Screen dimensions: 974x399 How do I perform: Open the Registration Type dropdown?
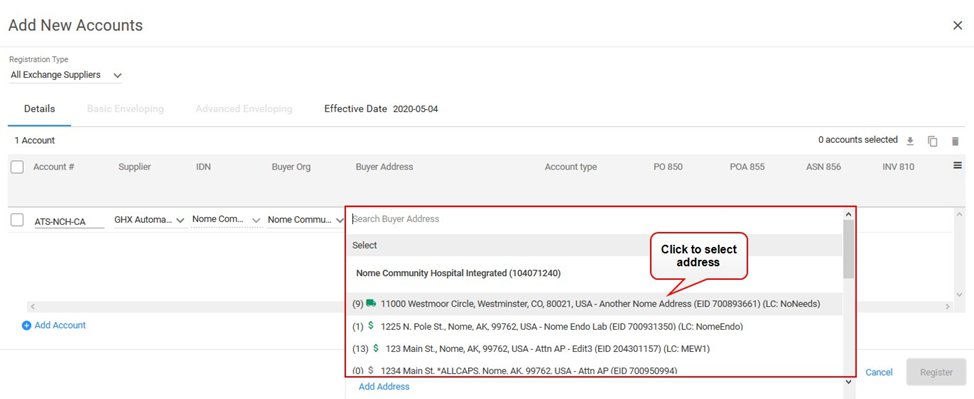[x=66, y=75]
